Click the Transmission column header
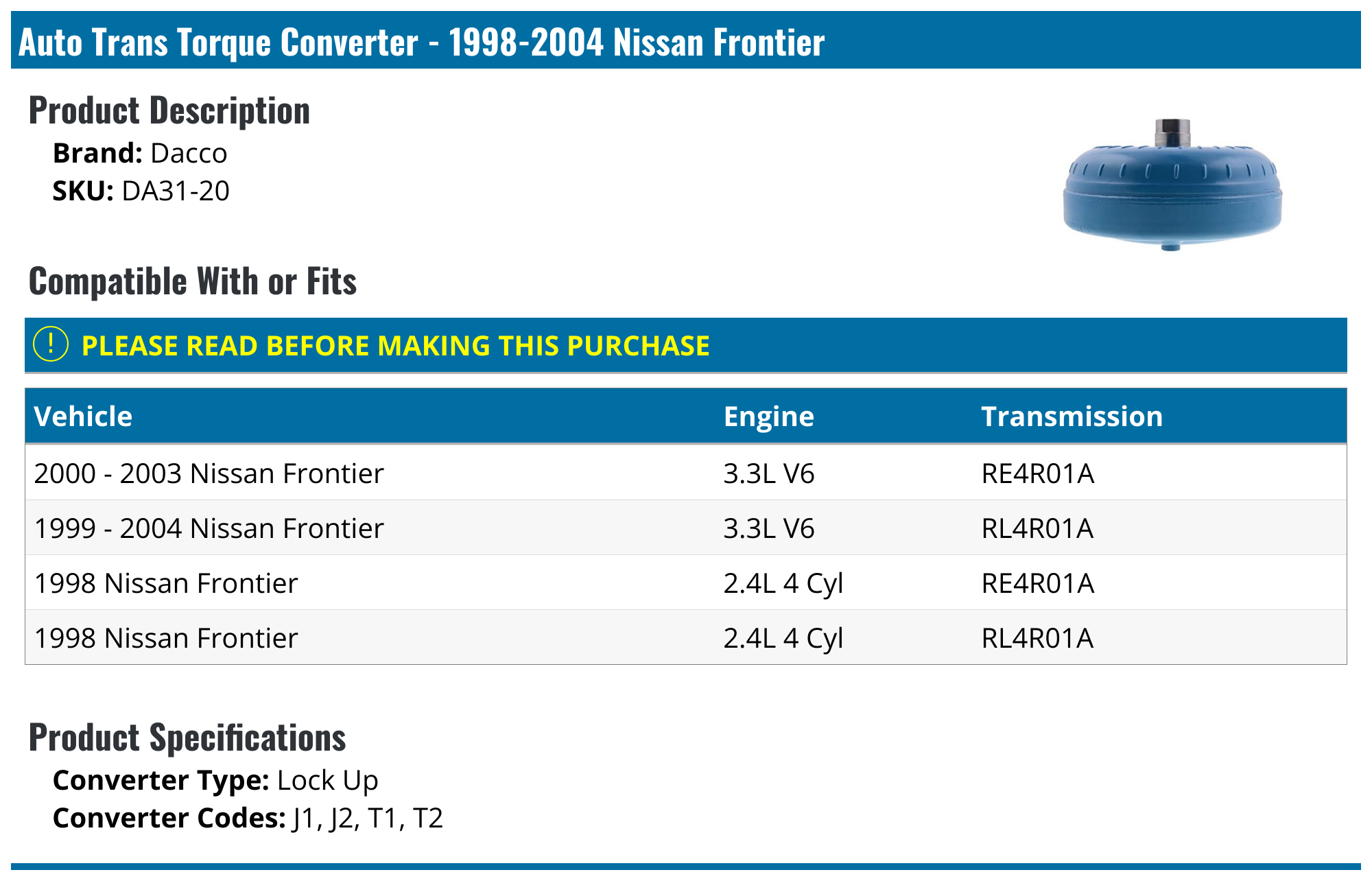The height and width of the screenshot is (881, 1372). 1072,416
